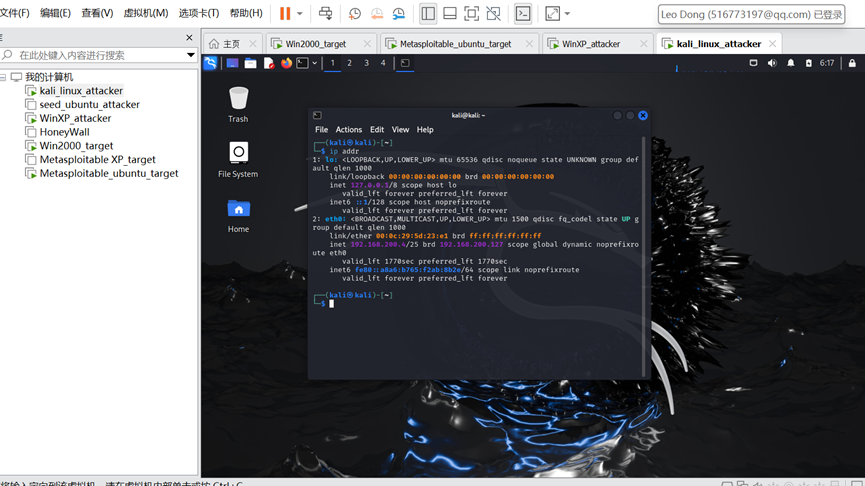Click the library search input field
The height and width of the screenshot is (486, 865).
99,55
